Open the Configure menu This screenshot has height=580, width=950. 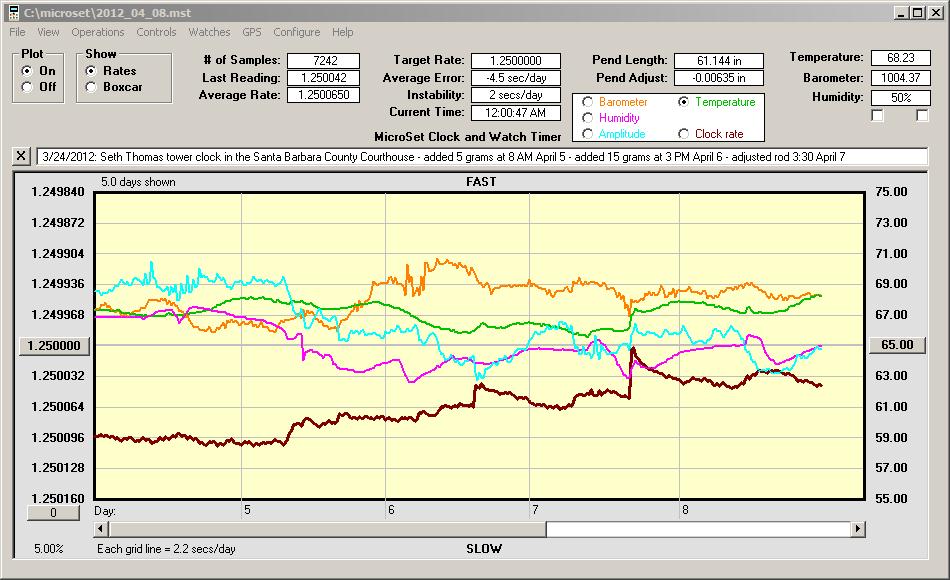point(296,32)
